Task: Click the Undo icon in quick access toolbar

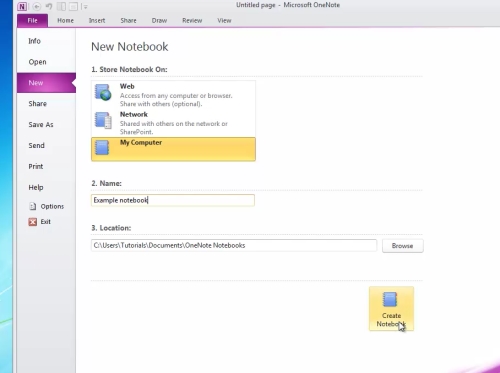Action: click(x=49, y=6)
